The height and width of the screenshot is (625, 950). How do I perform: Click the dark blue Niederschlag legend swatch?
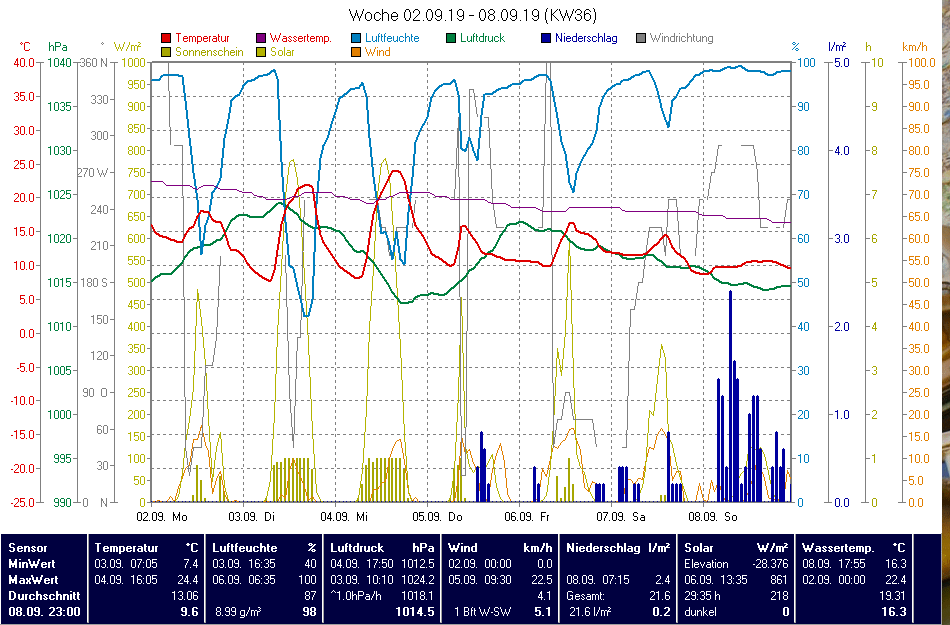(546, 38)
